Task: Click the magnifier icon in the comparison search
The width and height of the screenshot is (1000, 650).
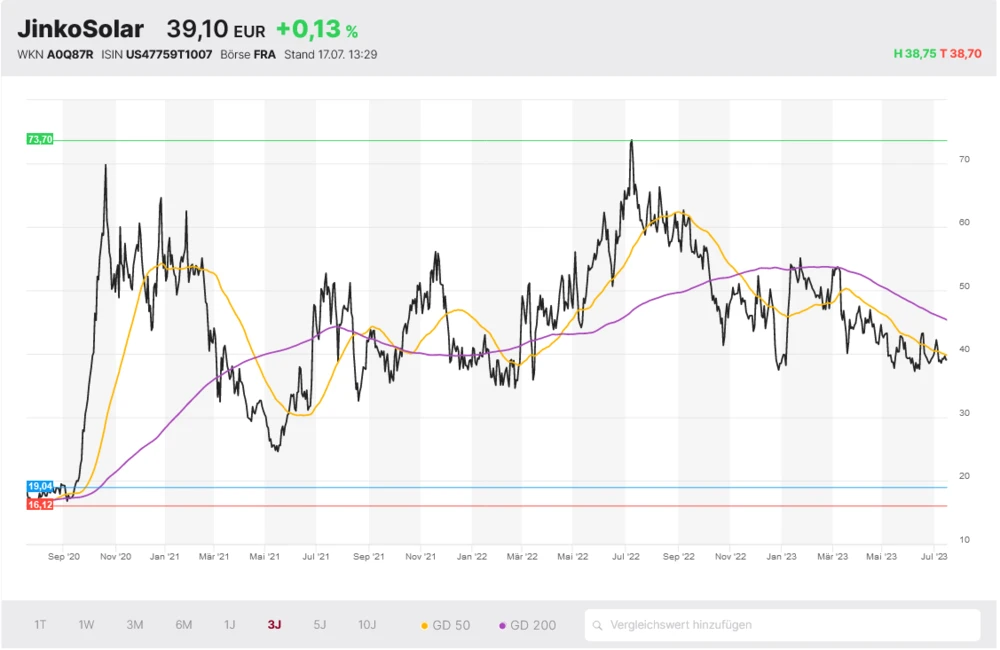Action: tap(598, 626)
